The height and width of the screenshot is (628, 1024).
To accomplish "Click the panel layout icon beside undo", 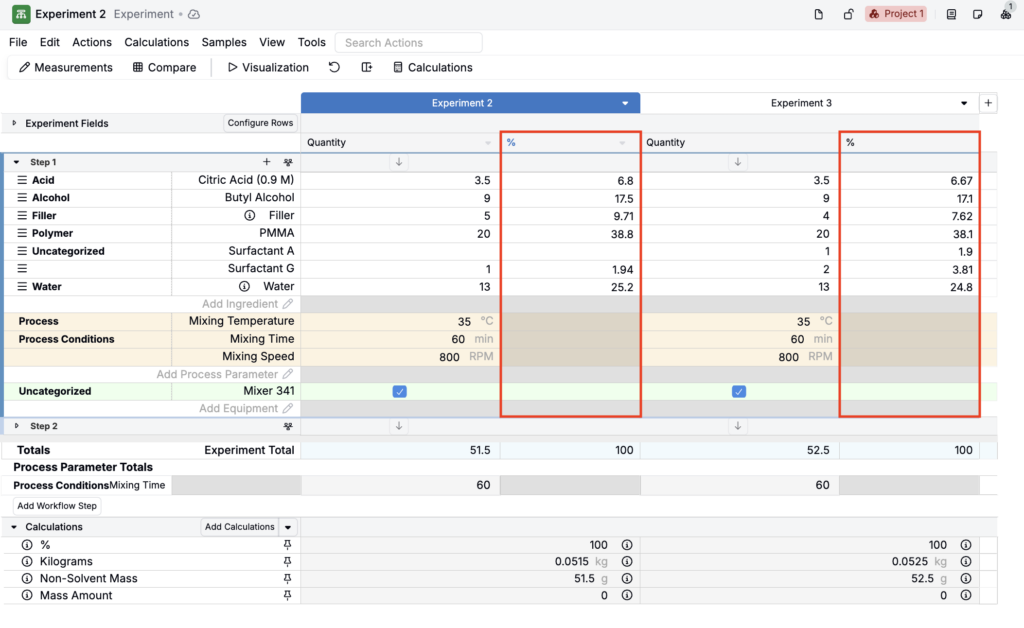I will [x=366, y=67].
